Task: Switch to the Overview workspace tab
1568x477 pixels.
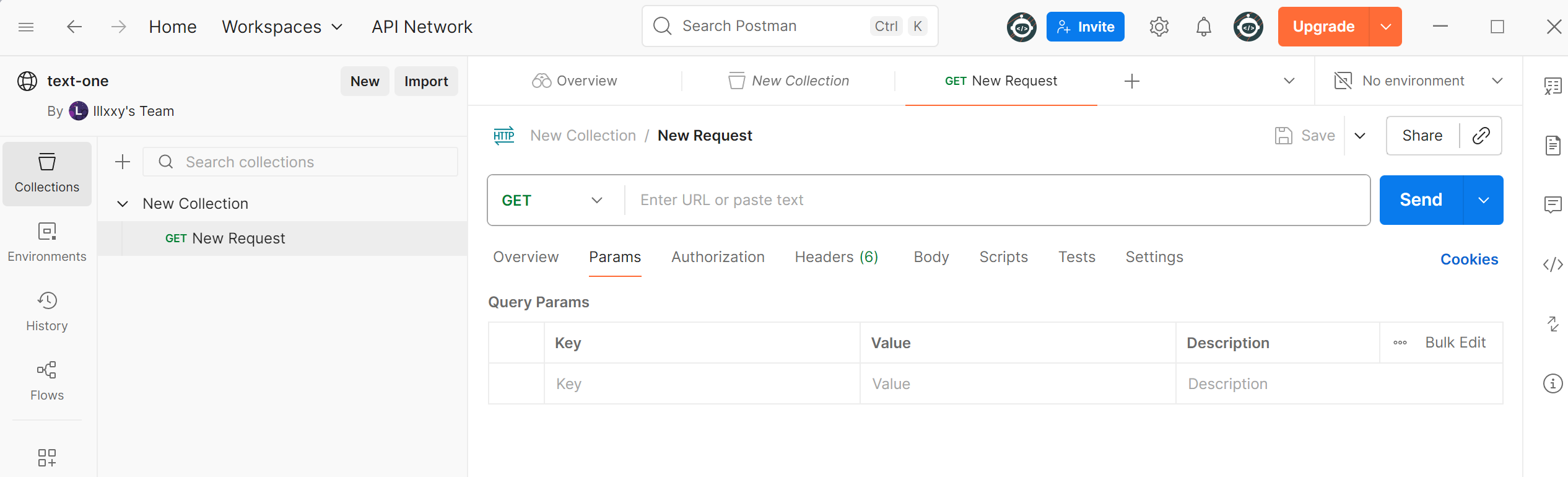Action: pyautogui.click(x=575, y=81)
